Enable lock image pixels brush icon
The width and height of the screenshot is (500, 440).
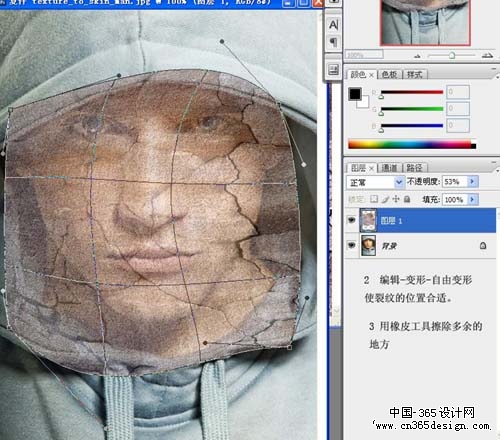(385, 199)
